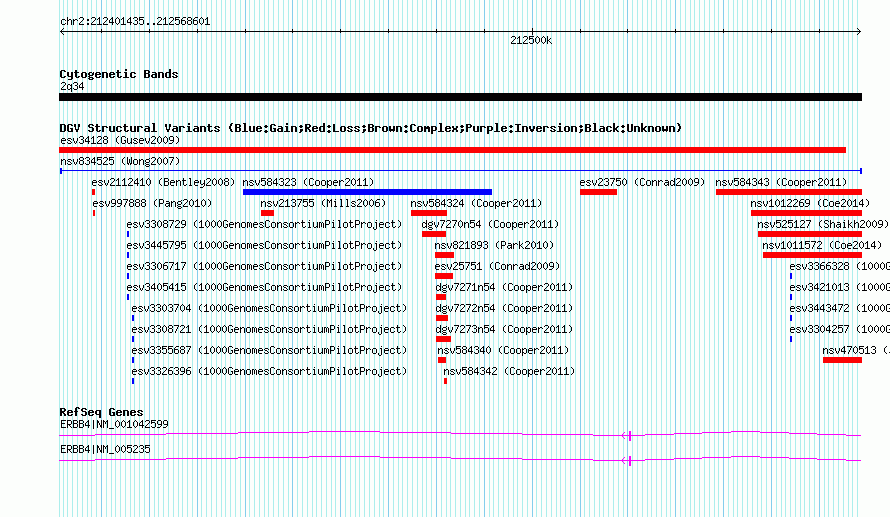Open the nsv584343 (Cooper2011) label
The image size is (890, 517).
coord(781,182)
